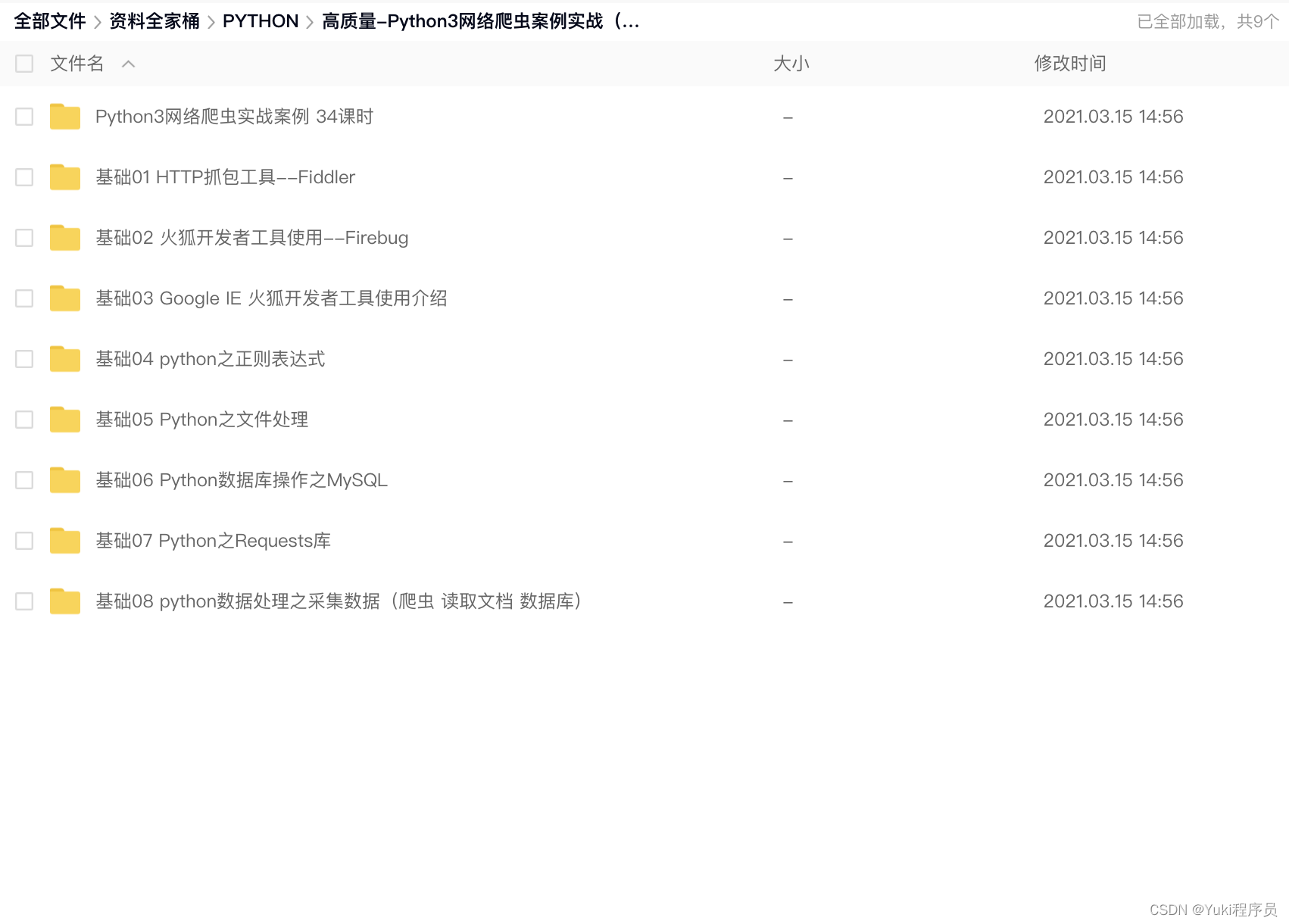Sort by the 修改时间 column header

[x=1070, y=64]
